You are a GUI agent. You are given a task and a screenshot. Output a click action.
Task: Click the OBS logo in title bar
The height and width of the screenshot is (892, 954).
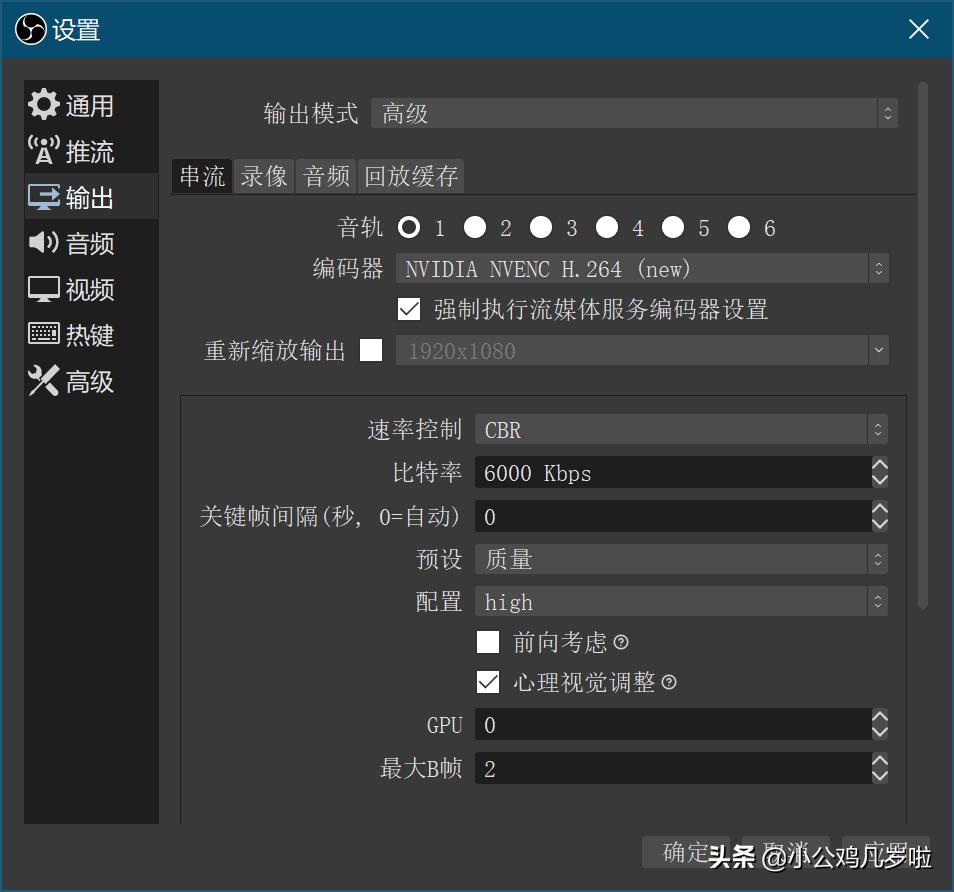click(30, 29)
